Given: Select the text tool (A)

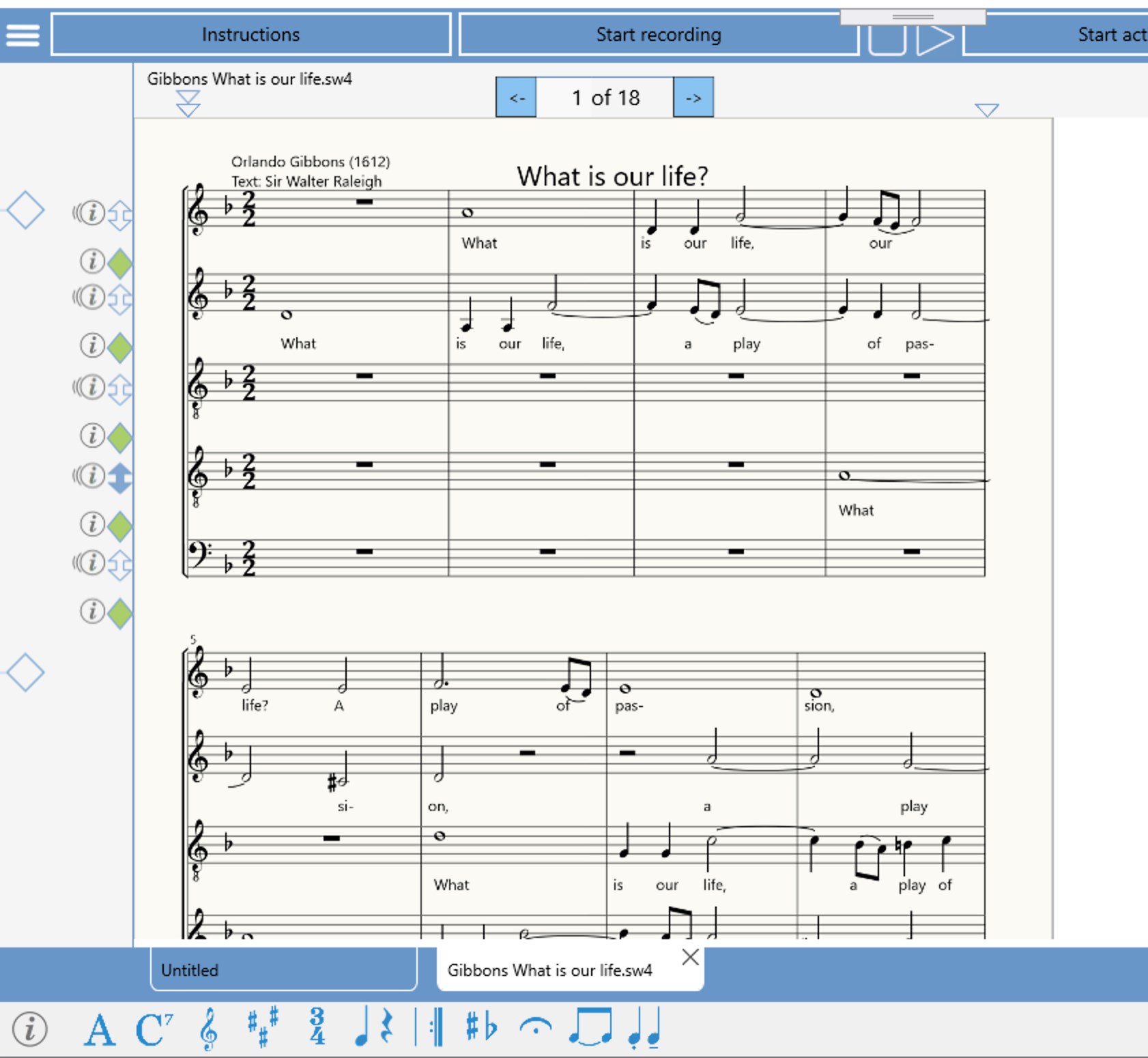Looking at the screenshot, I should click(100, 1029).
